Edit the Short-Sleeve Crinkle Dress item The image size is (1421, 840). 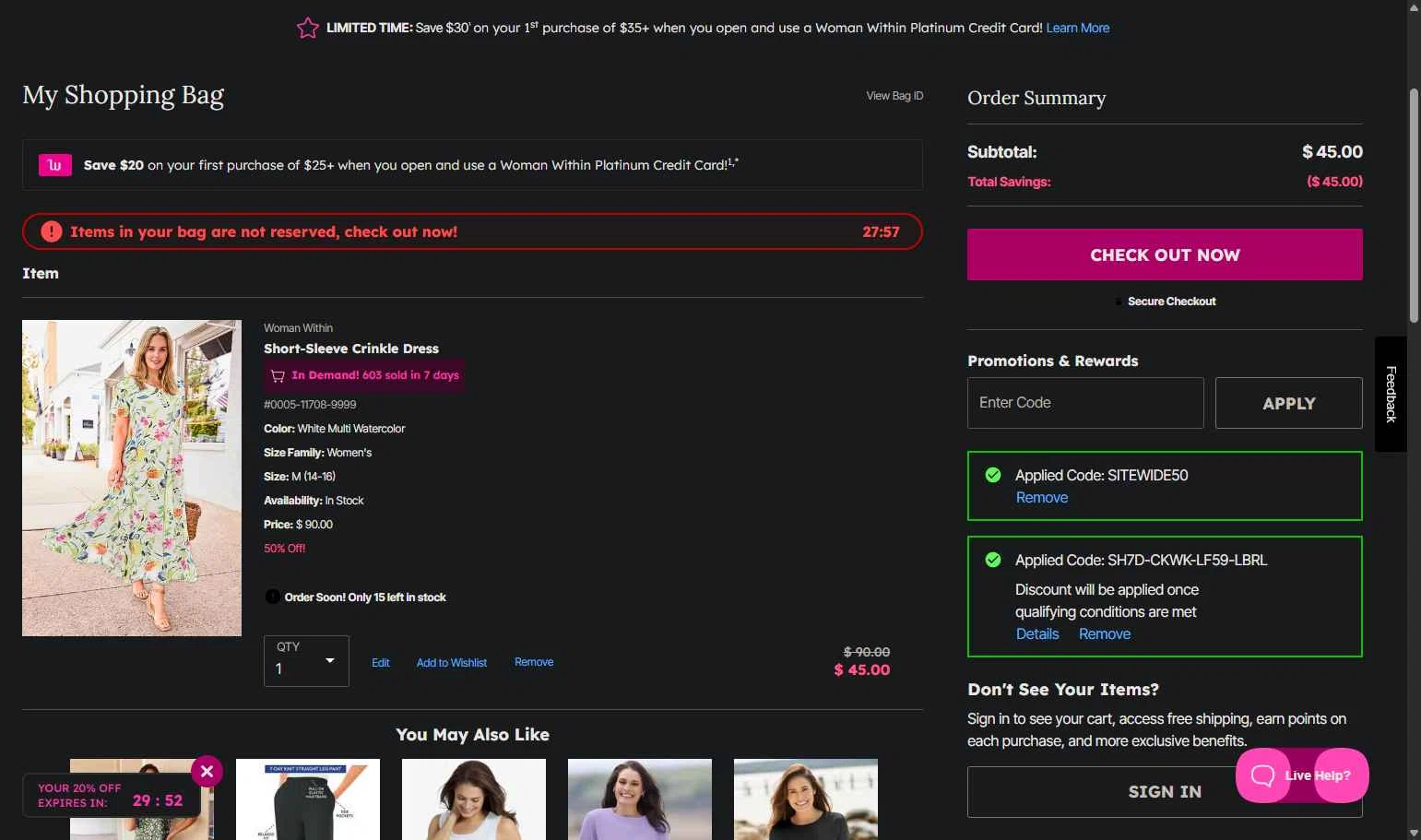tap(381, 663)
